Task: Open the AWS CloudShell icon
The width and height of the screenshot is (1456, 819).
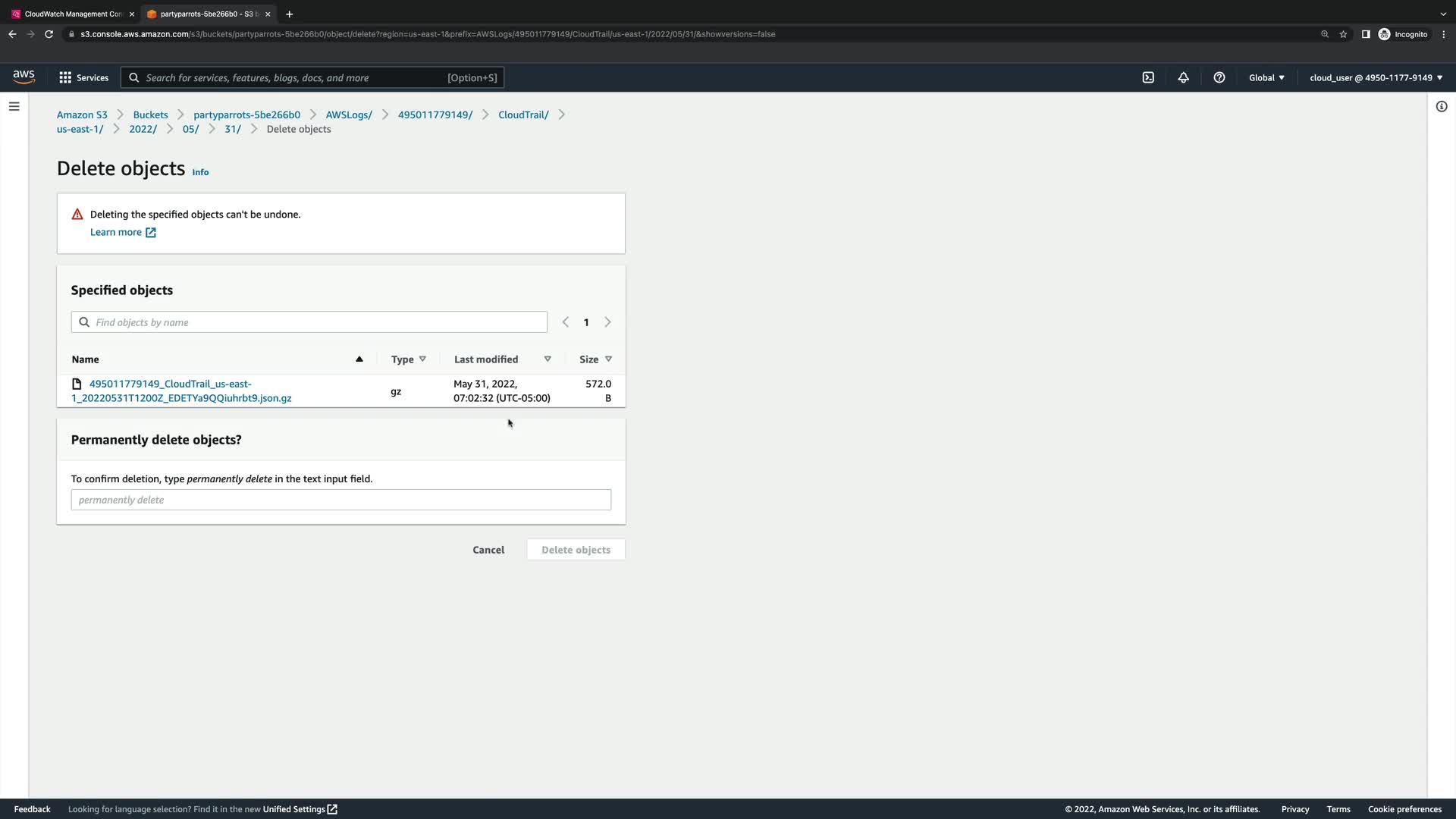Action: [1148, 77]
